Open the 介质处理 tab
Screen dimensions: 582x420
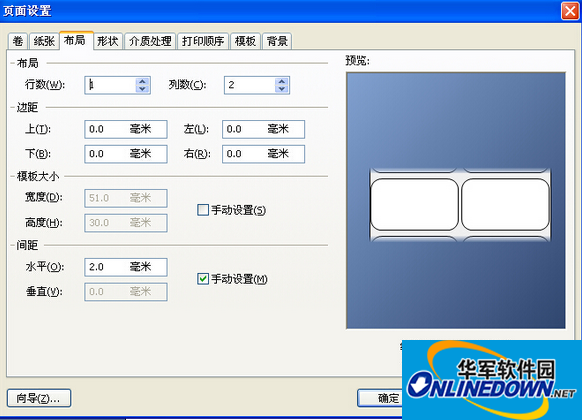pos(150,41)
